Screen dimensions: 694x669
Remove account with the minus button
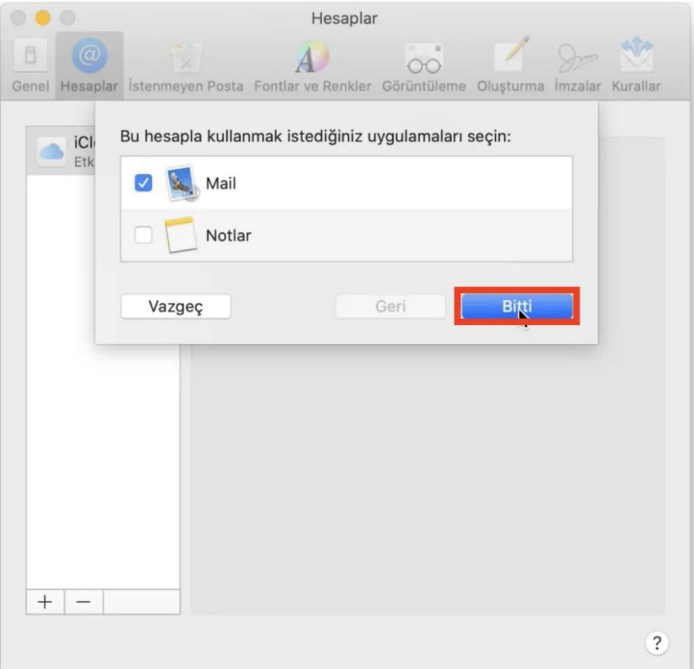pyautogui.click(x=83, y=602)
